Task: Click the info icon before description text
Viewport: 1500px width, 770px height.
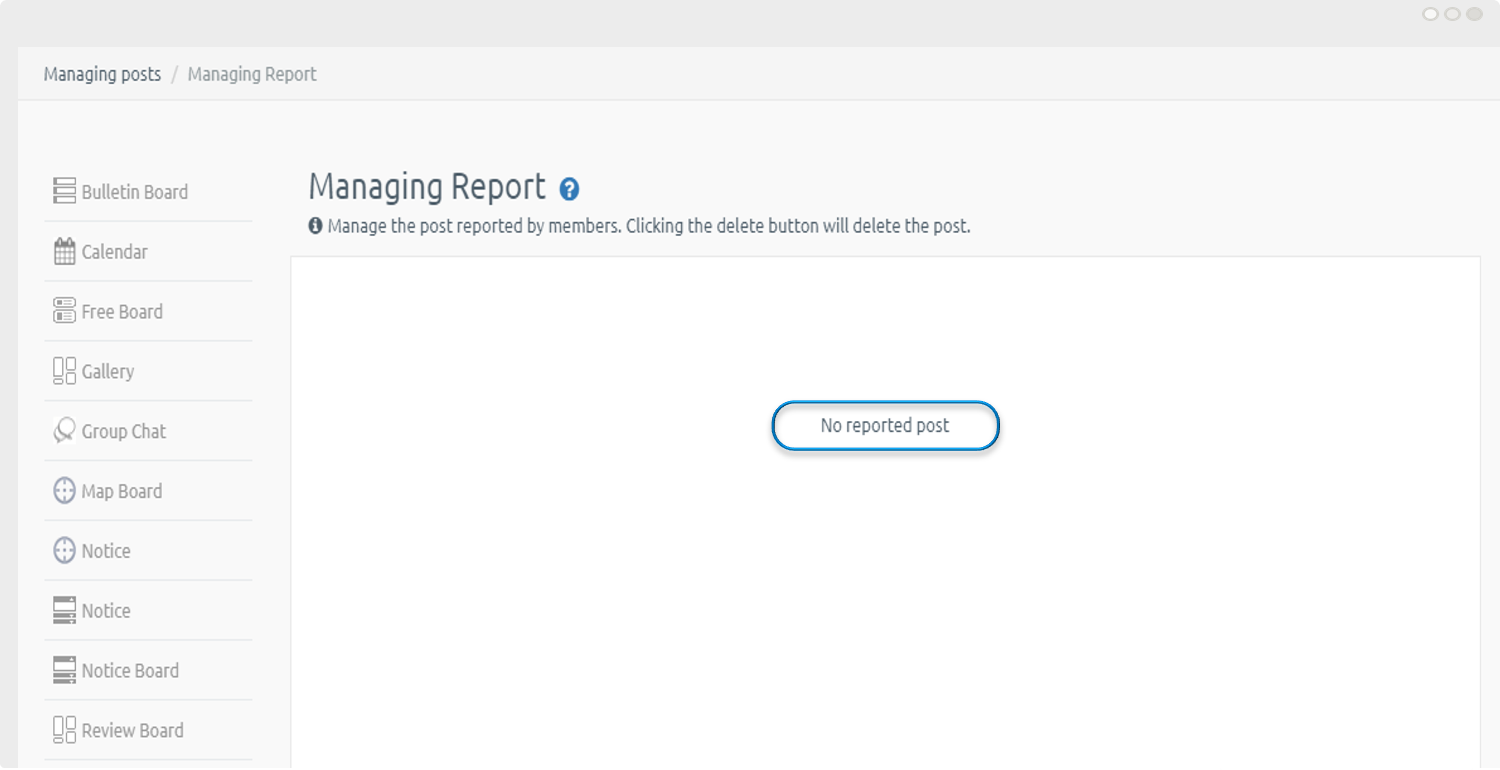Action: 316,226
